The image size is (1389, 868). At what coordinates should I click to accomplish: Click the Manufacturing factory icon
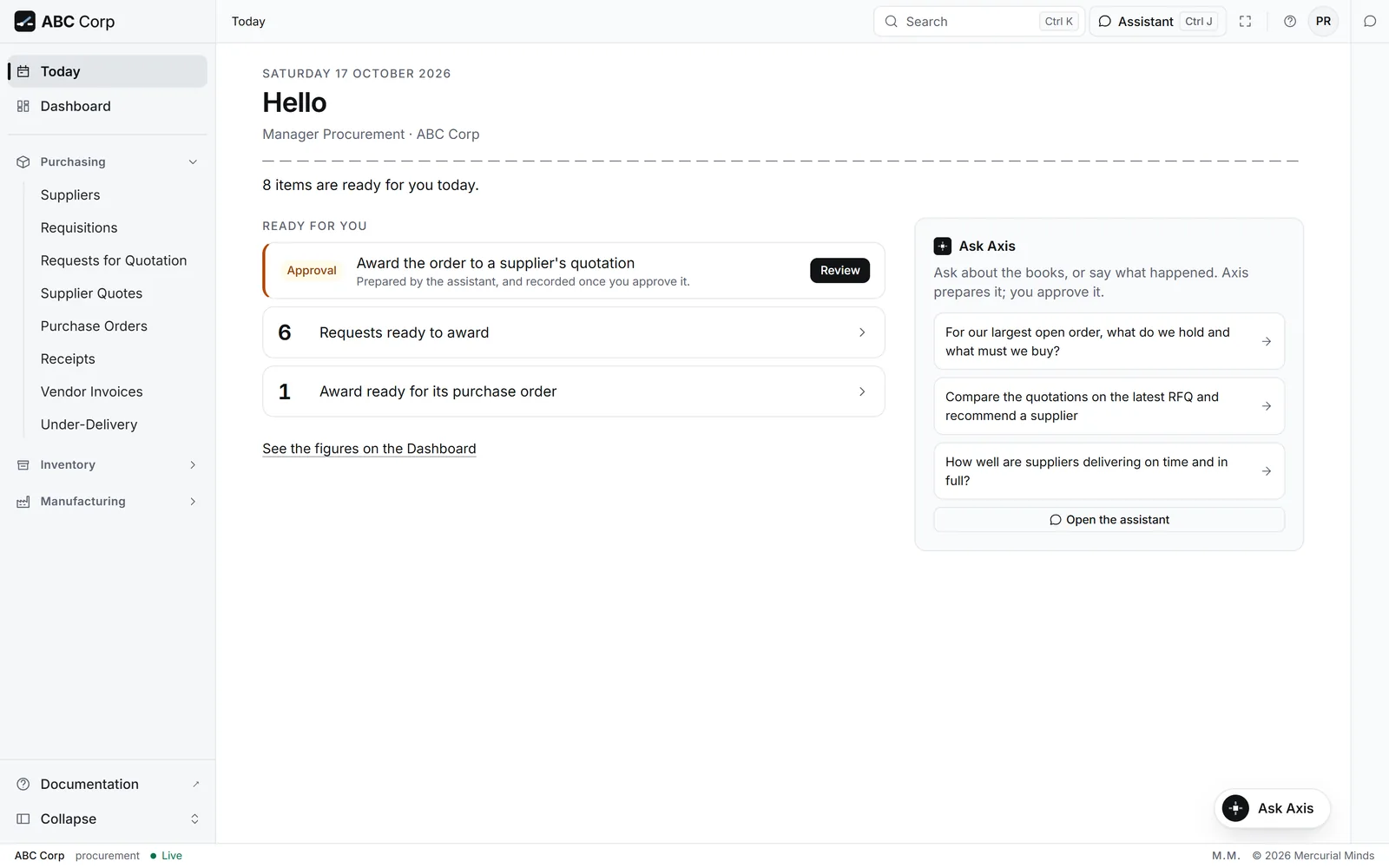tap(23, 502)
